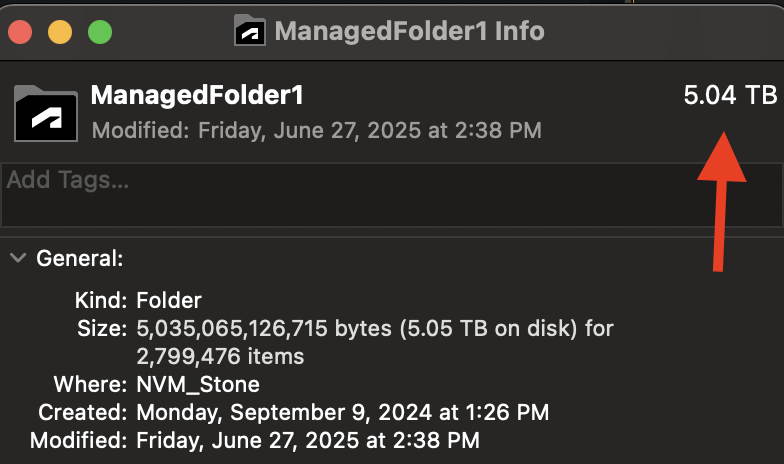Click the Add Tags field

tap(392, 194)
